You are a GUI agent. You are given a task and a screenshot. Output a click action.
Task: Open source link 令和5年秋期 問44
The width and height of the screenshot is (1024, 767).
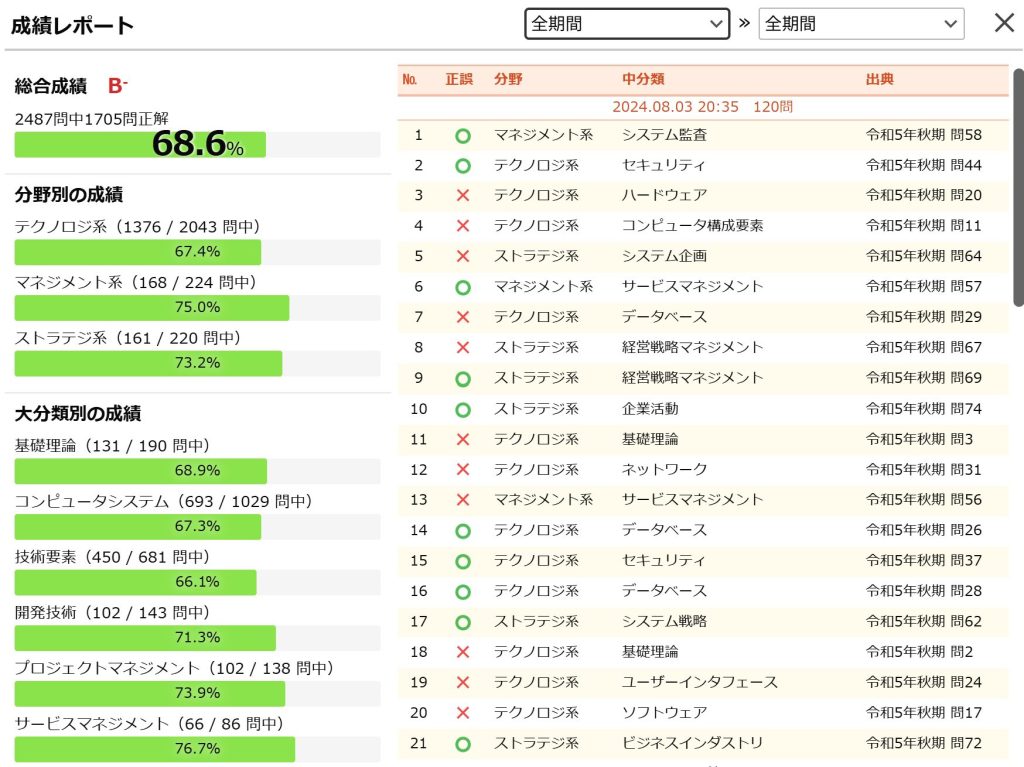(x=923, y=165)
